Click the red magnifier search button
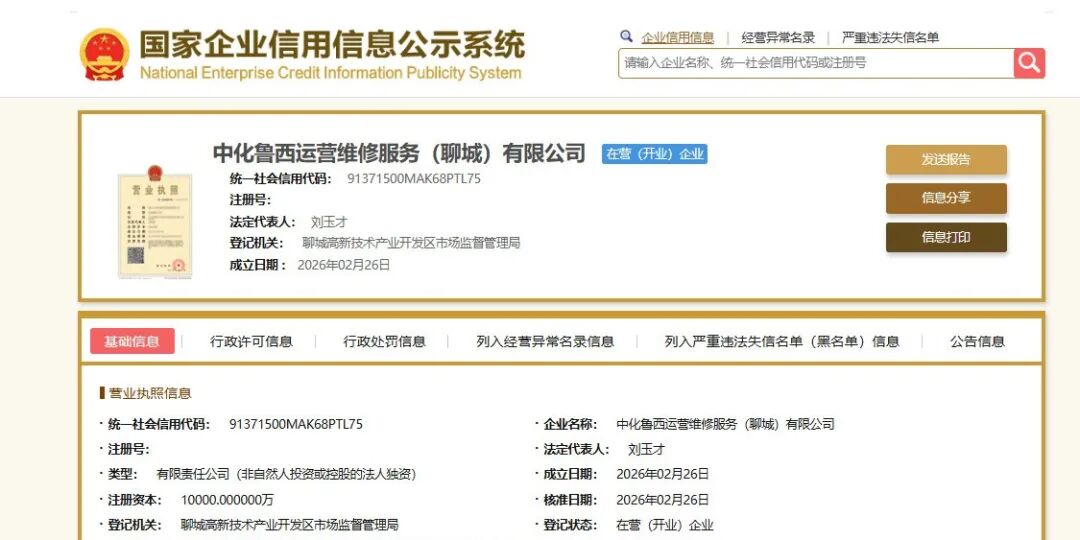The height and width of the screenshot is (540, 1080). 1029,63
